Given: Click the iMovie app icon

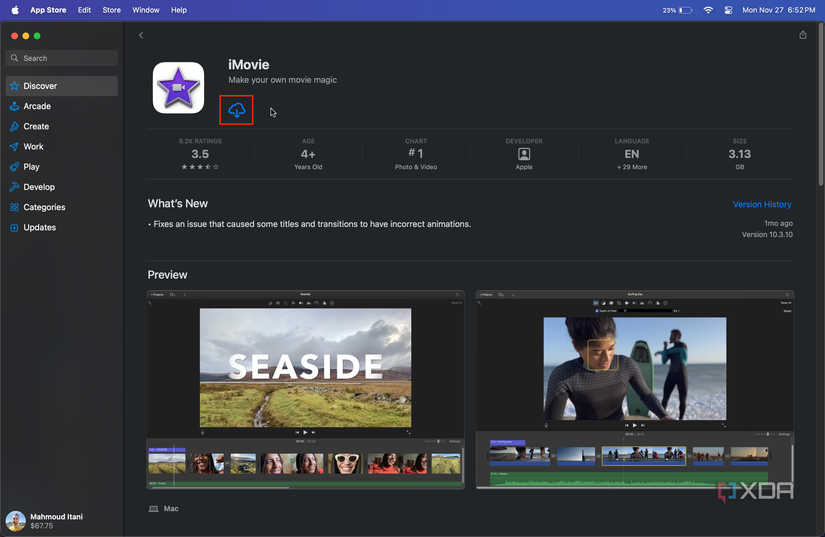Looking at the screenshot, I should click(x=178, y=88).
